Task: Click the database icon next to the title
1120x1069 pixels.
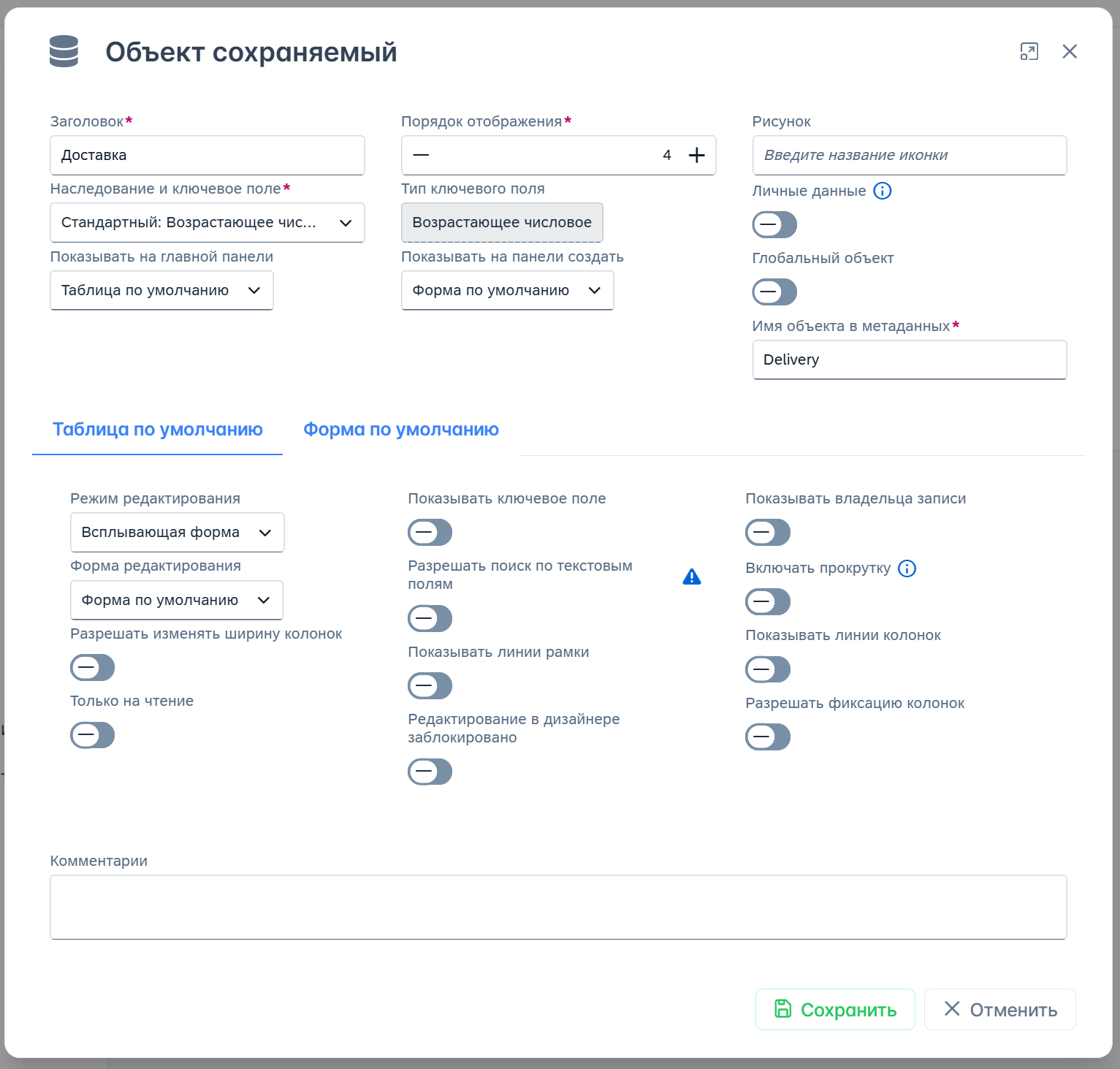Action: [x=64, y=52]
